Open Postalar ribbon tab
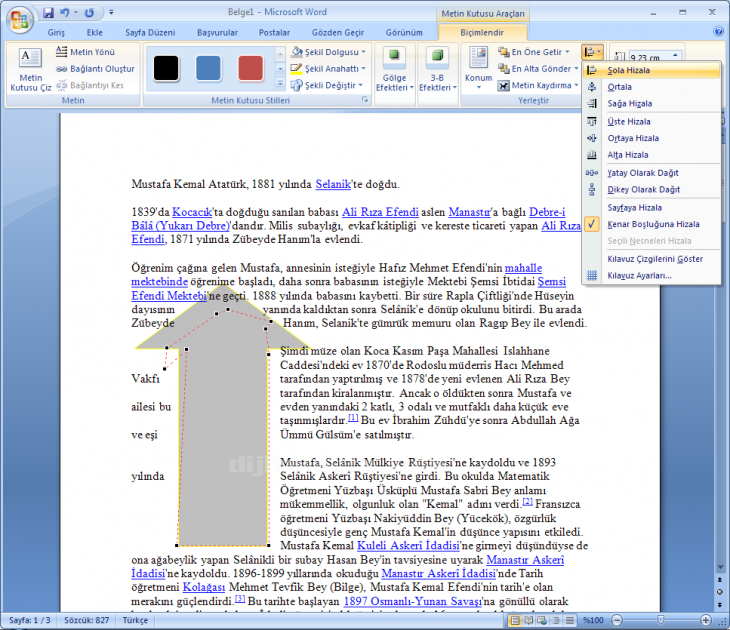Viewport: 730px width, 630px height. (274, 33)
